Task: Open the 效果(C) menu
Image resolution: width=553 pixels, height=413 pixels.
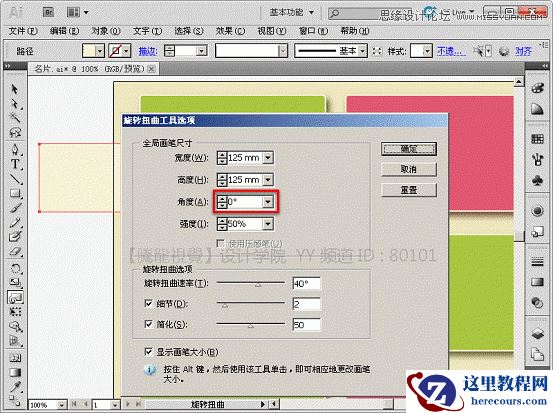Action: [x=230, y=31]
